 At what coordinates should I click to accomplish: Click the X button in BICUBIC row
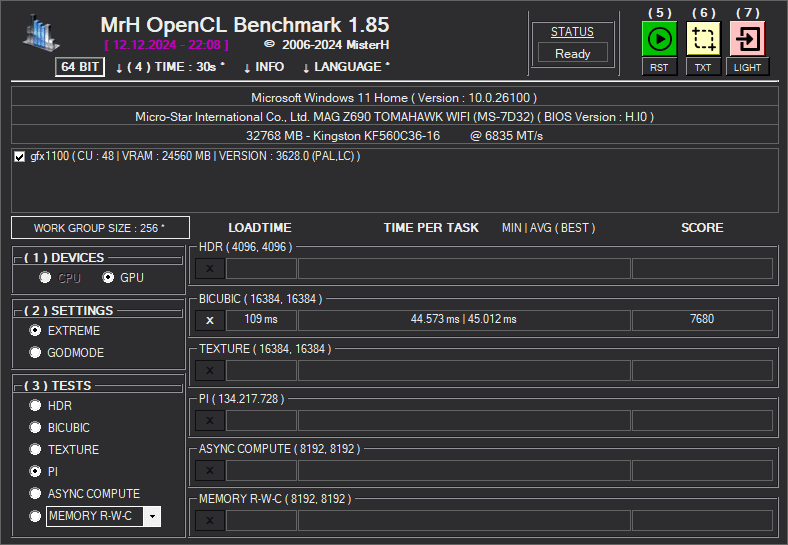[x=210, y=320]
